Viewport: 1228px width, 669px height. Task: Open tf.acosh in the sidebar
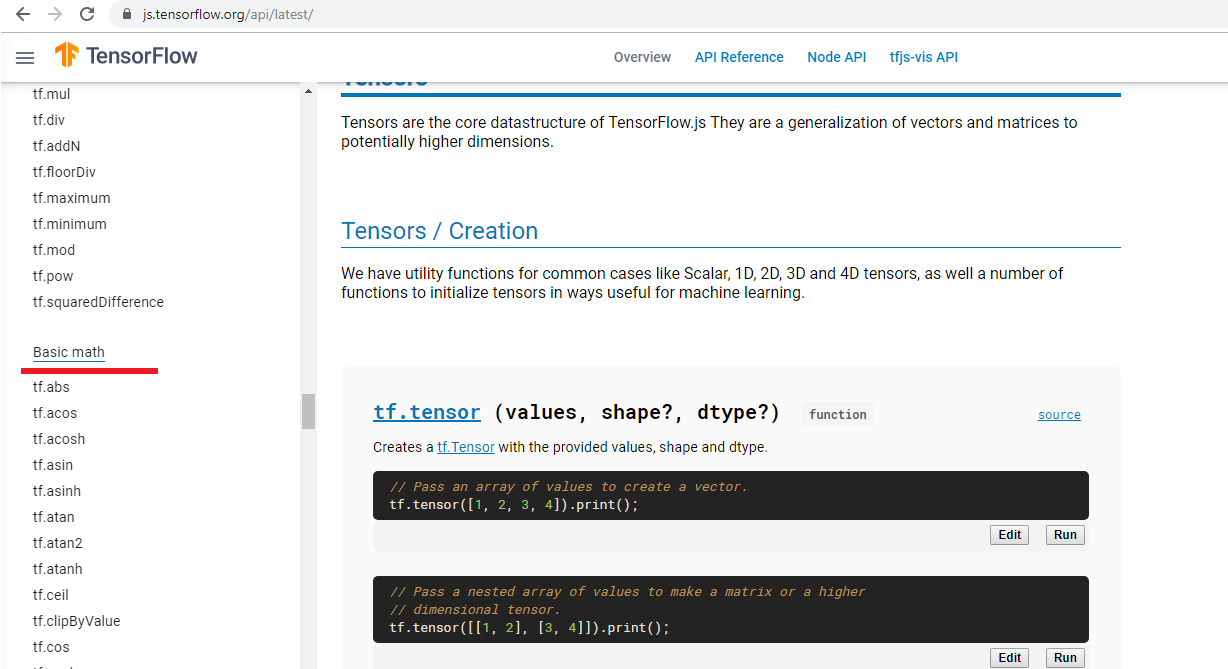(58, 439)
